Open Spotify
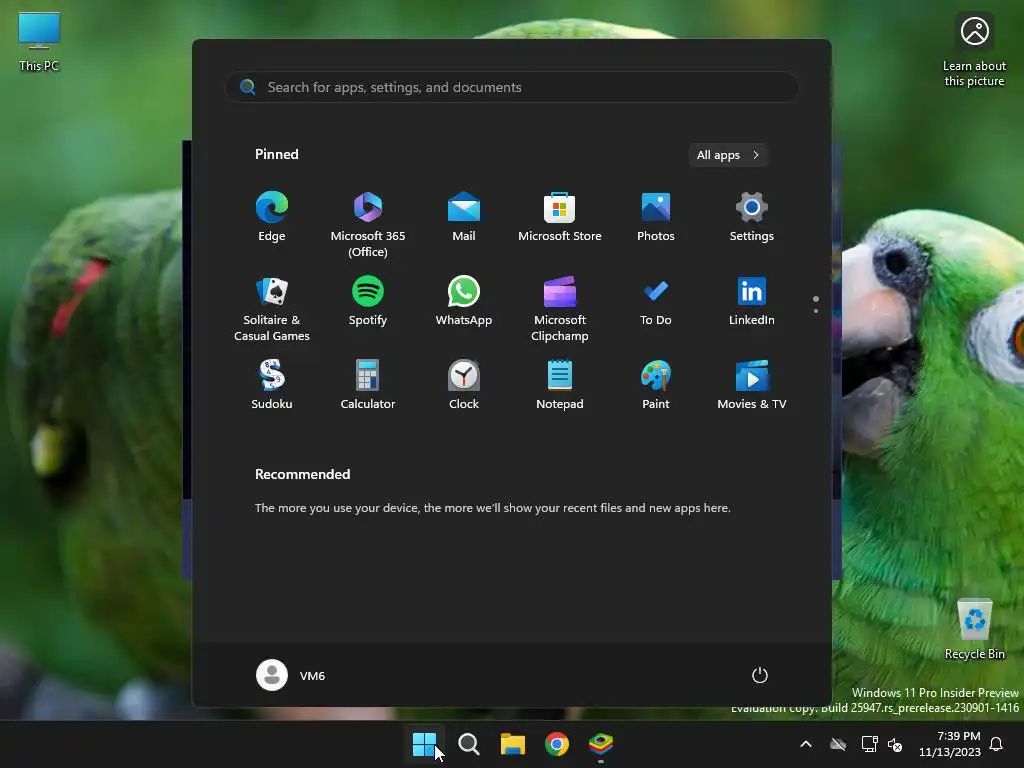The height and width of the screenshot is (768, 1024). 368,301
